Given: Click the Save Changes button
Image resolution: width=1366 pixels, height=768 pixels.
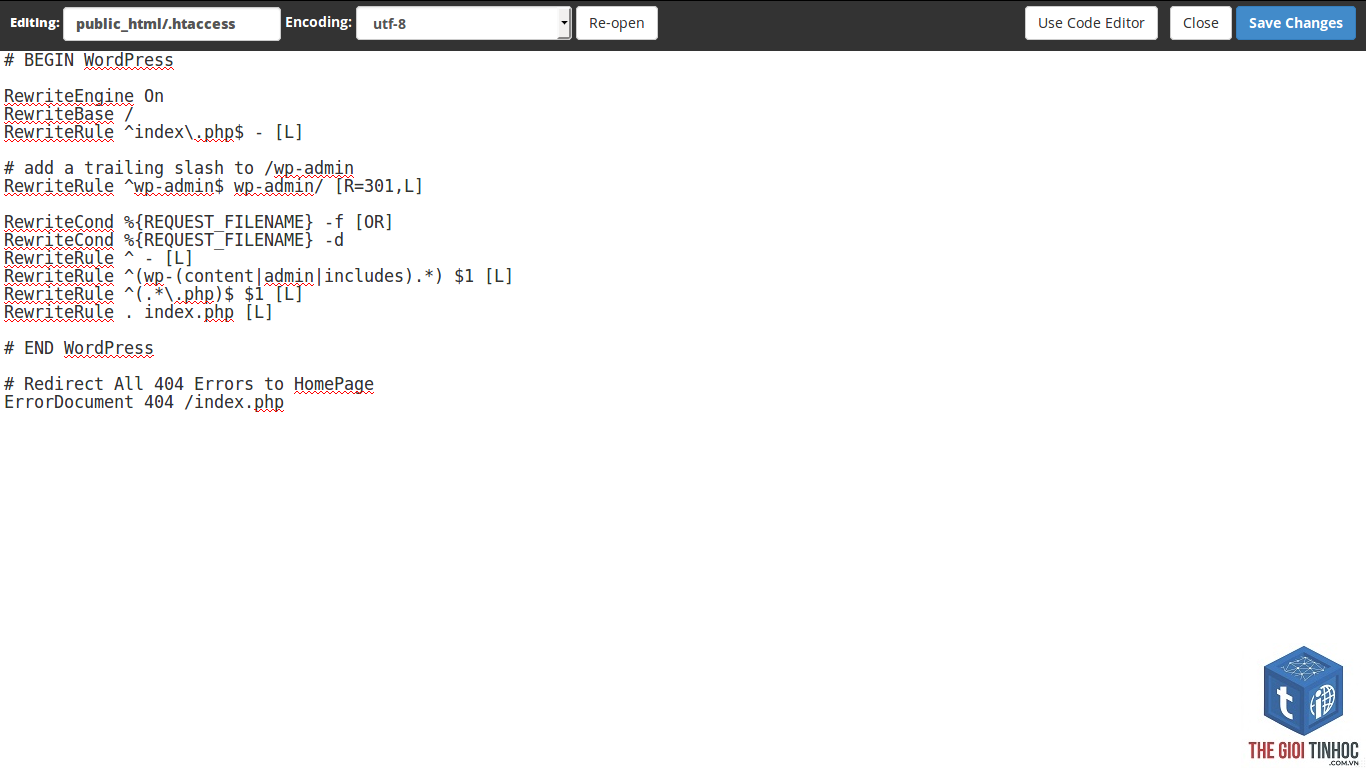Looking at the screenshot, I should [1295, 23].
